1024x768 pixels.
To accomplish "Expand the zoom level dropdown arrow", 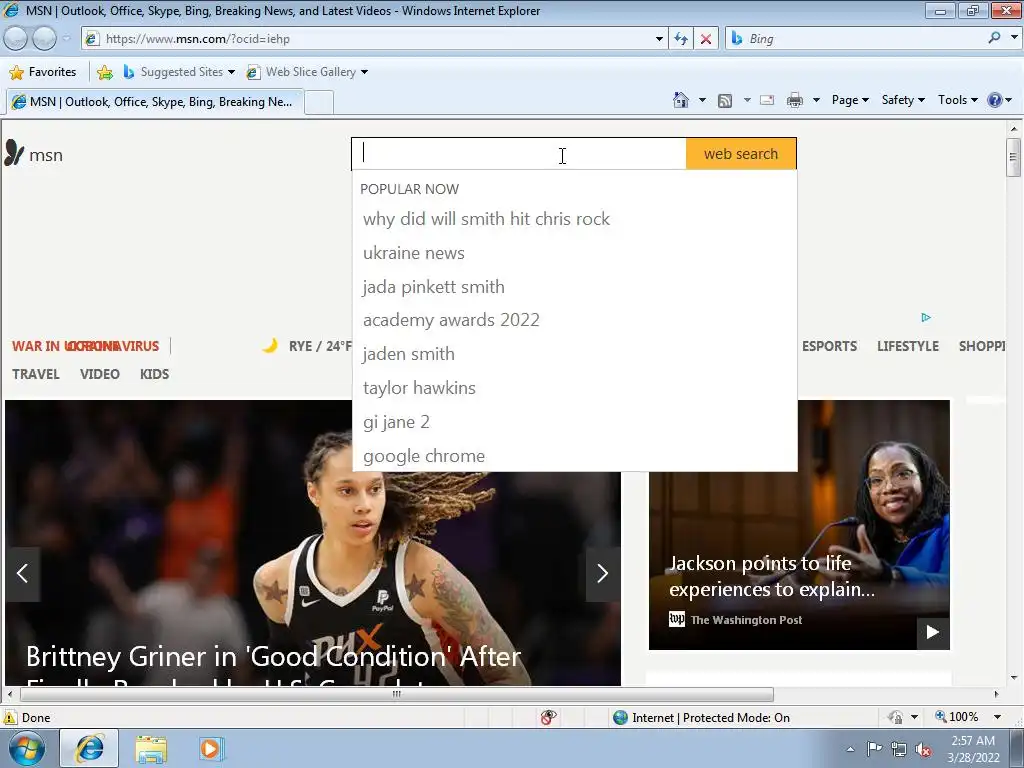I will pos(997,717).
